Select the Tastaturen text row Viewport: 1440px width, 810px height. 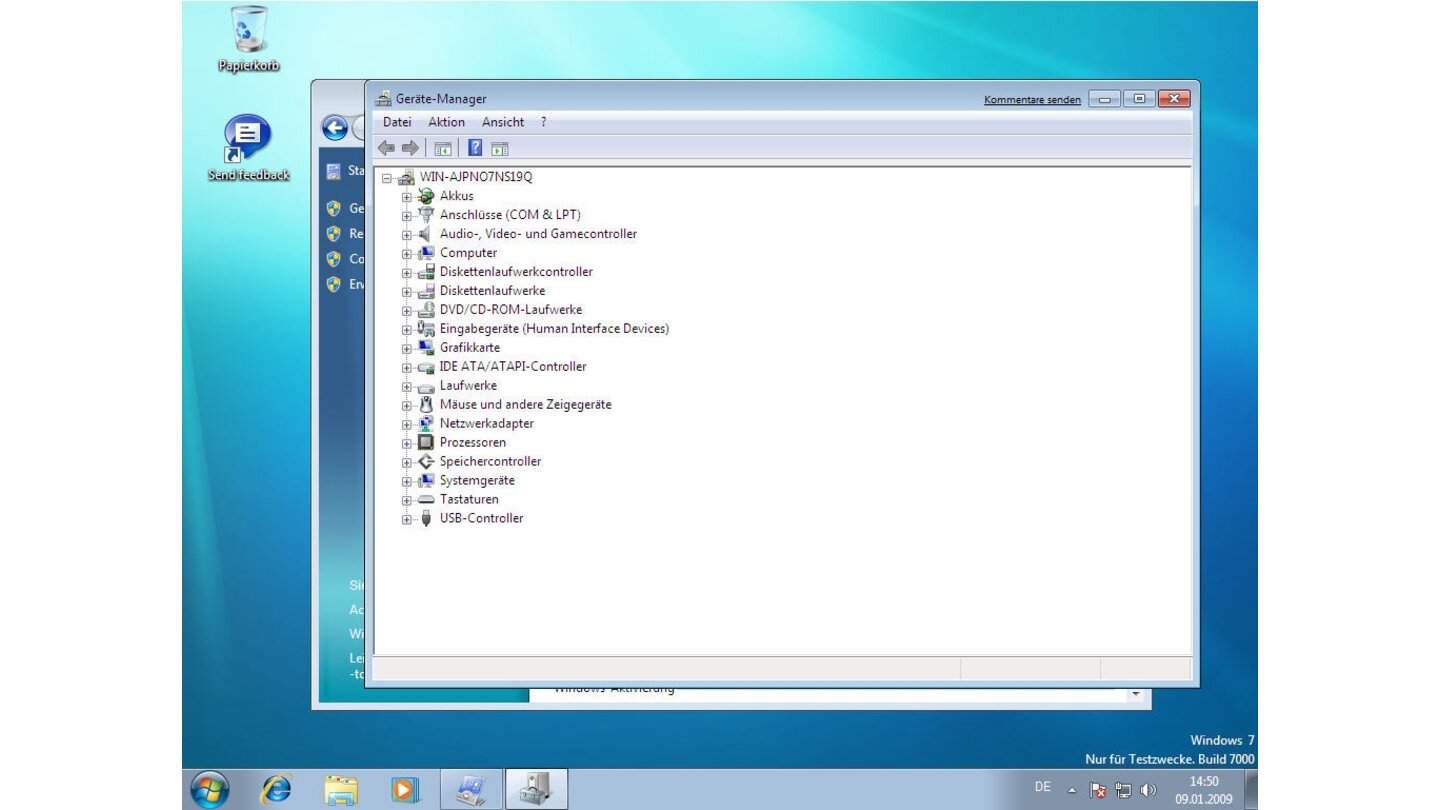(469, 500)
